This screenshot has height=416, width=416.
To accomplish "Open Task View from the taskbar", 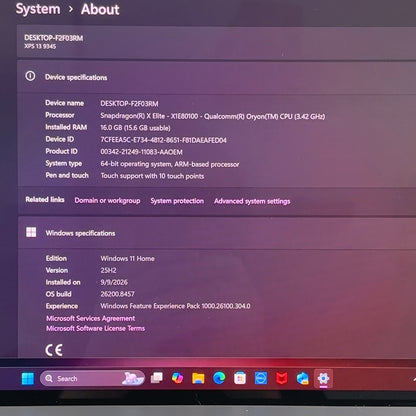I will click(x=157, y=378).
